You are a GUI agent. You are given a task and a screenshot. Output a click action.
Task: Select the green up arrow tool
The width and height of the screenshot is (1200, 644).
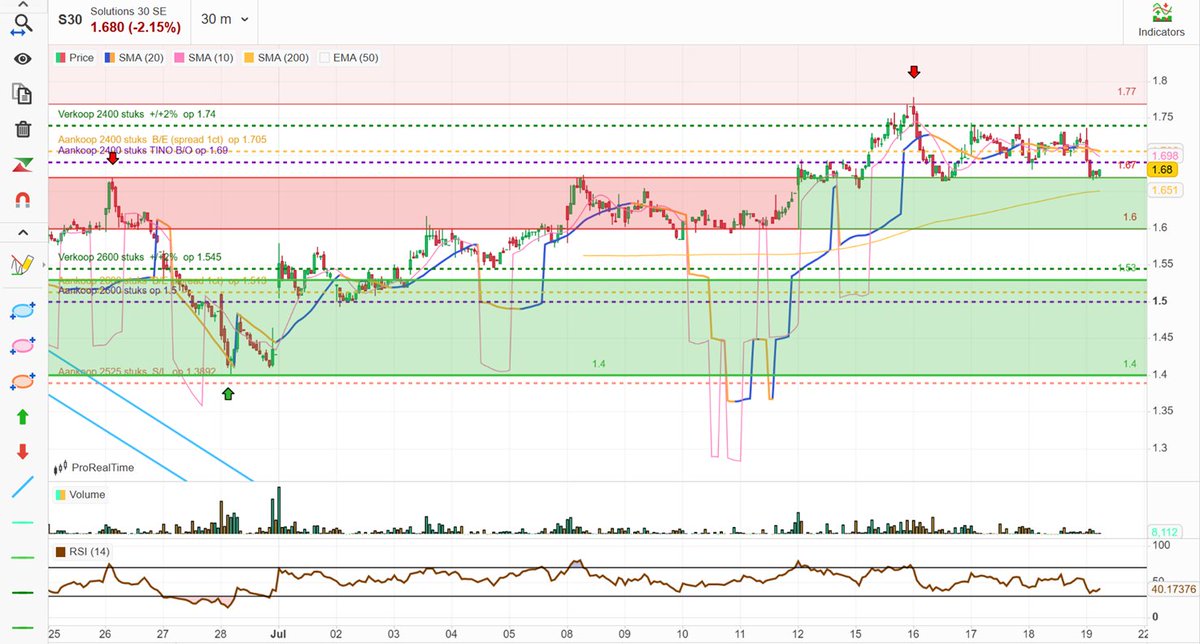pos(22,417)
